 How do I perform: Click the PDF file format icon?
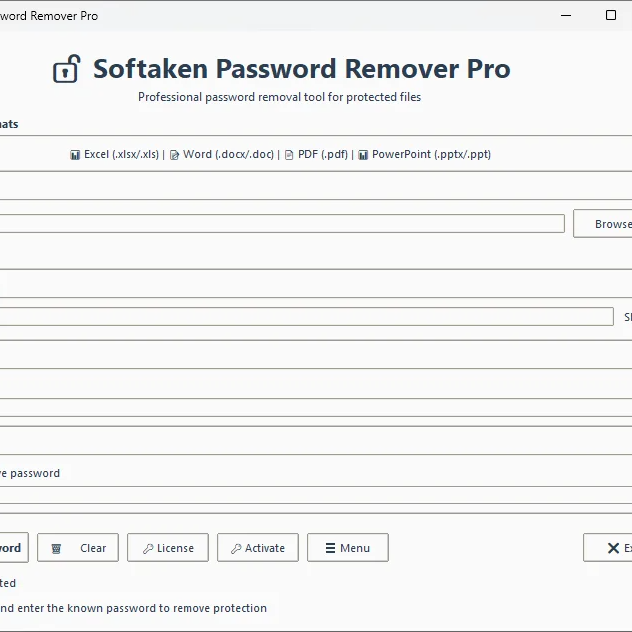pyautogui.click(x=289, y=155)
